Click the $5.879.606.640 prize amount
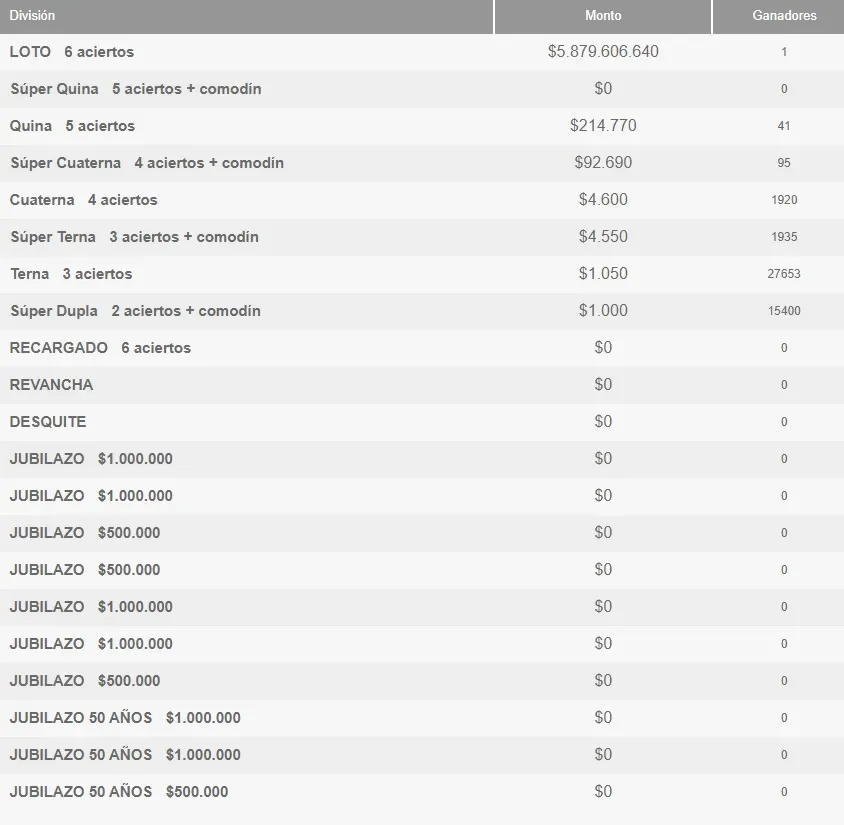 click(604, 51)
